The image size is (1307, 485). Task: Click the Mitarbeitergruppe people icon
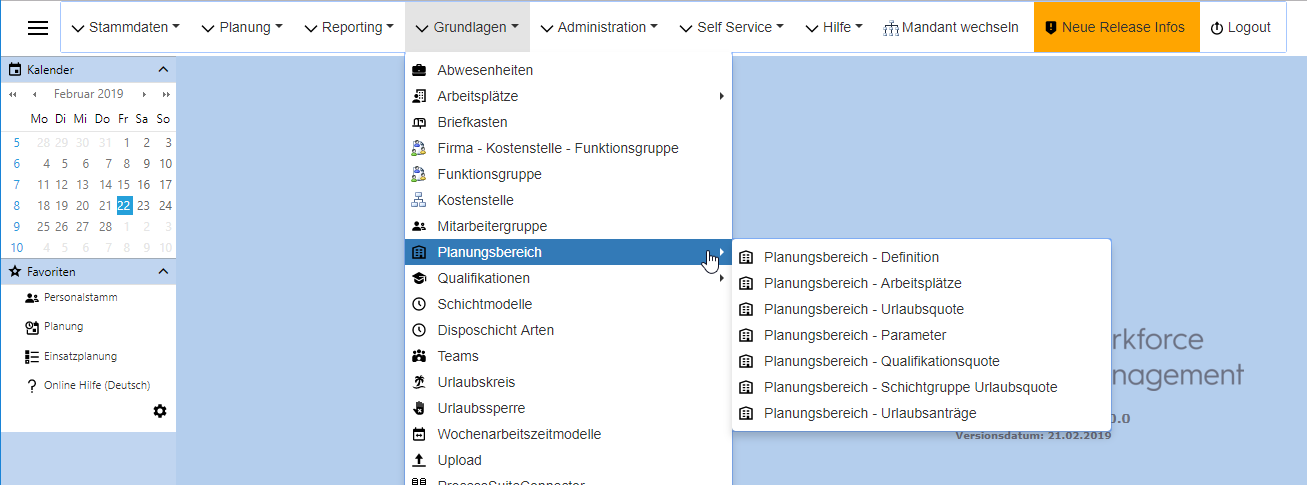419,226
